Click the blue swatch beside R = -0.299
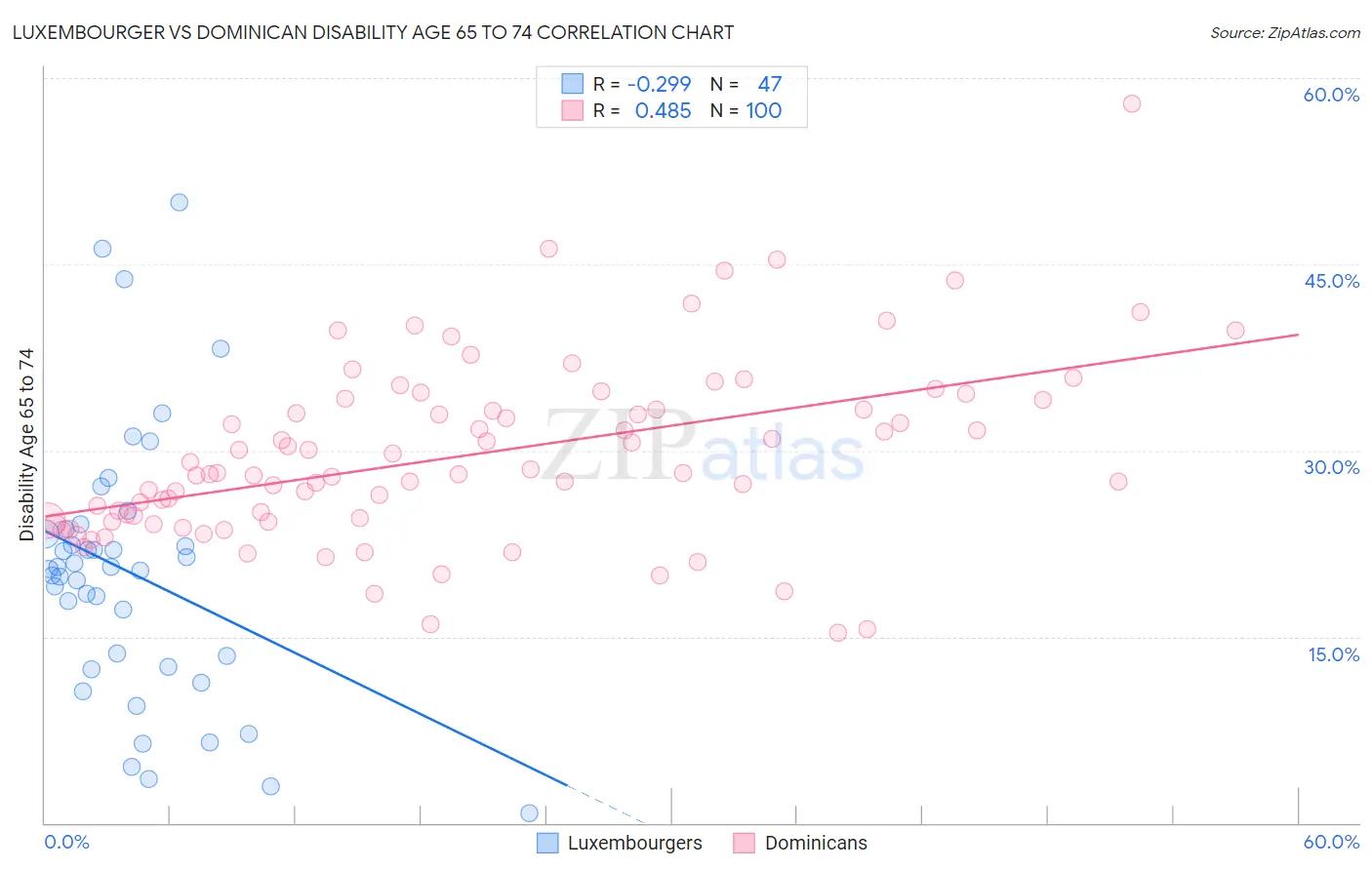The width and height of the screenshot is (1372, 870). coord(572,84)
